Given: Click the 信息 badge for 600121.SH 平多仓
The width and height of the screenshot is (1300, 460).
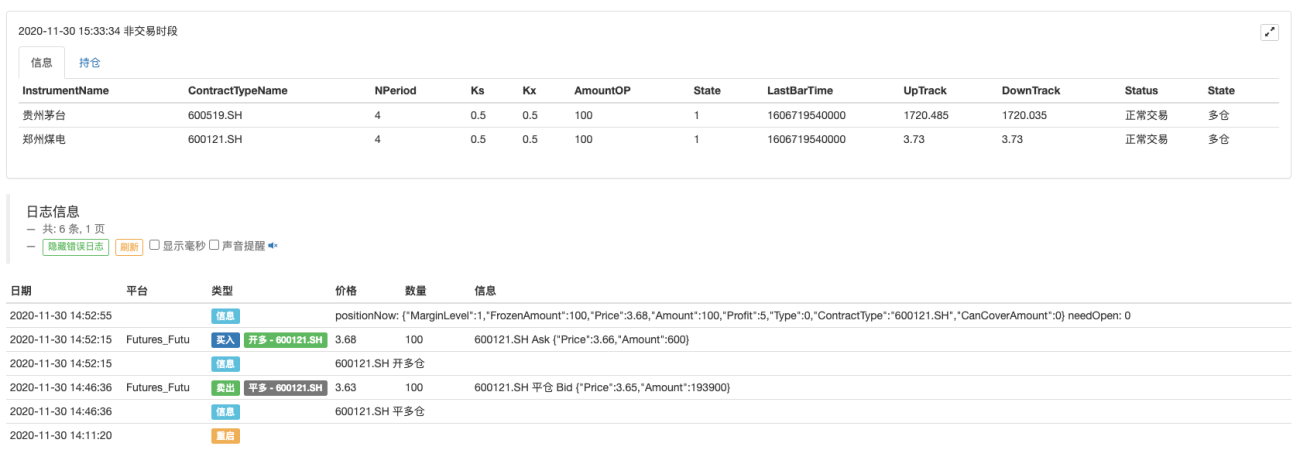Looking at the screenshot, I should [225, 412].
